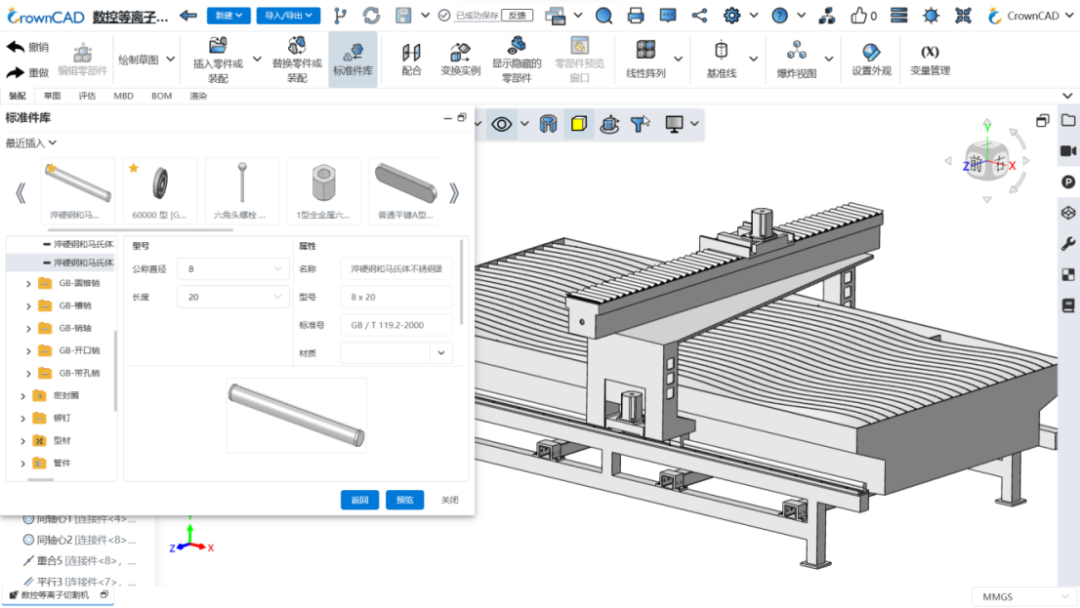Image resolution: width=1080 pixels, height=608 pixels.
Task: Click the blue 预览 button
Action: coord(404,500)
